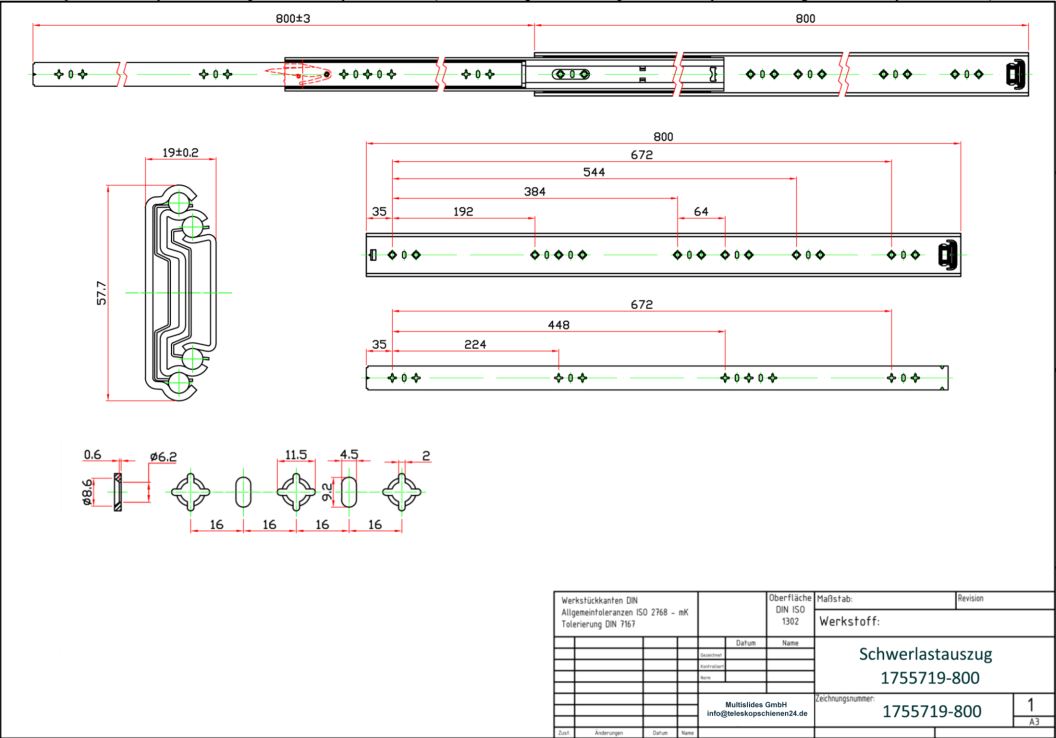Select the ø6.2 diameter label
This screenshot has height=738, width=1056.
pyautogui.click(x=162, y=456)
